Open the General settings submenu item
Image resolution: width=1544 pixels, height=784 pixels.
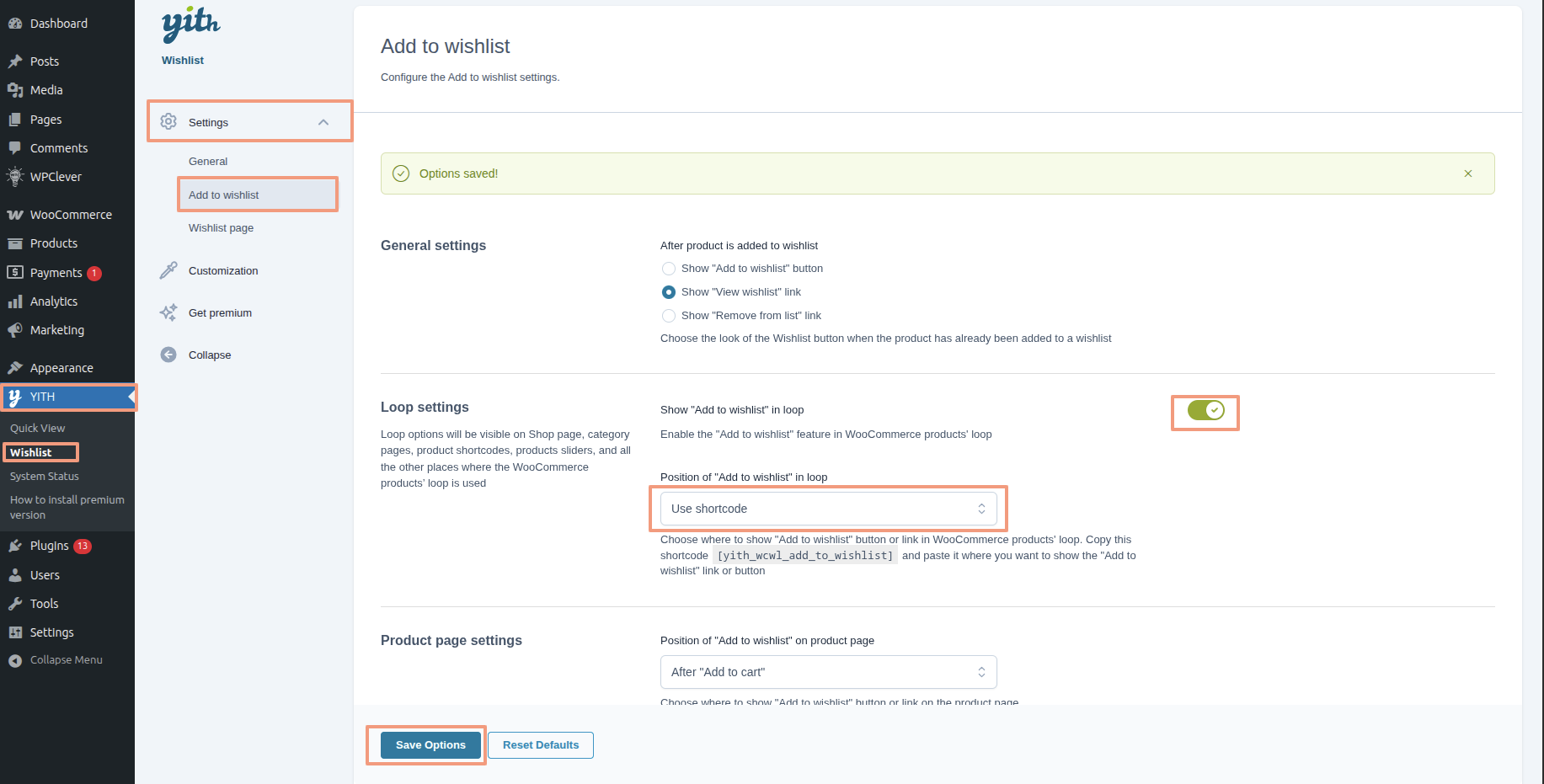pyautogui.click(x=208, y=162)
